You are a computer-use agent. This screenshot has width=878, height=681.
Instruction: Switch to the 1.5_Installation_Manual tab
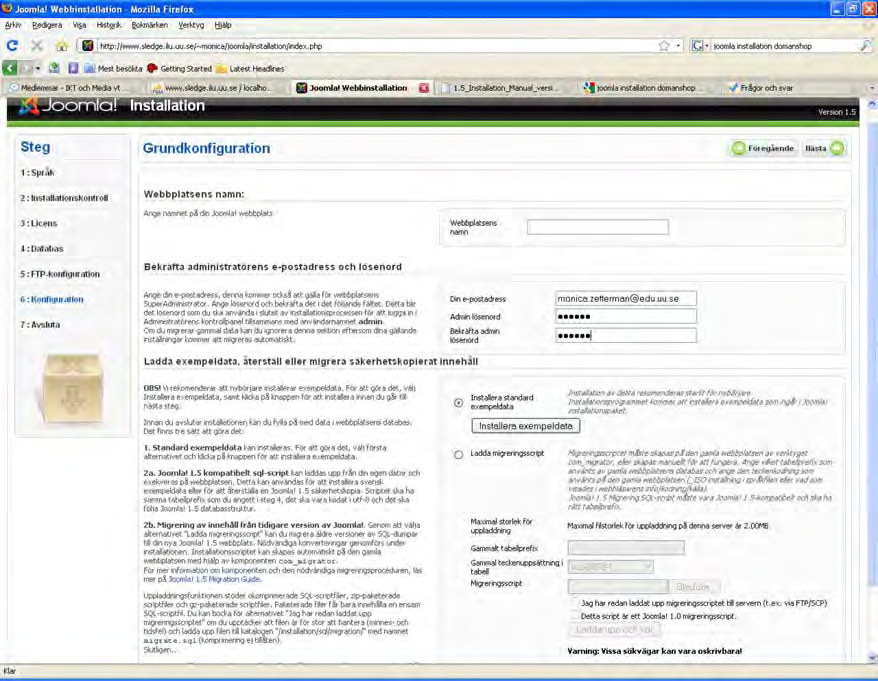tap(505, 88)
